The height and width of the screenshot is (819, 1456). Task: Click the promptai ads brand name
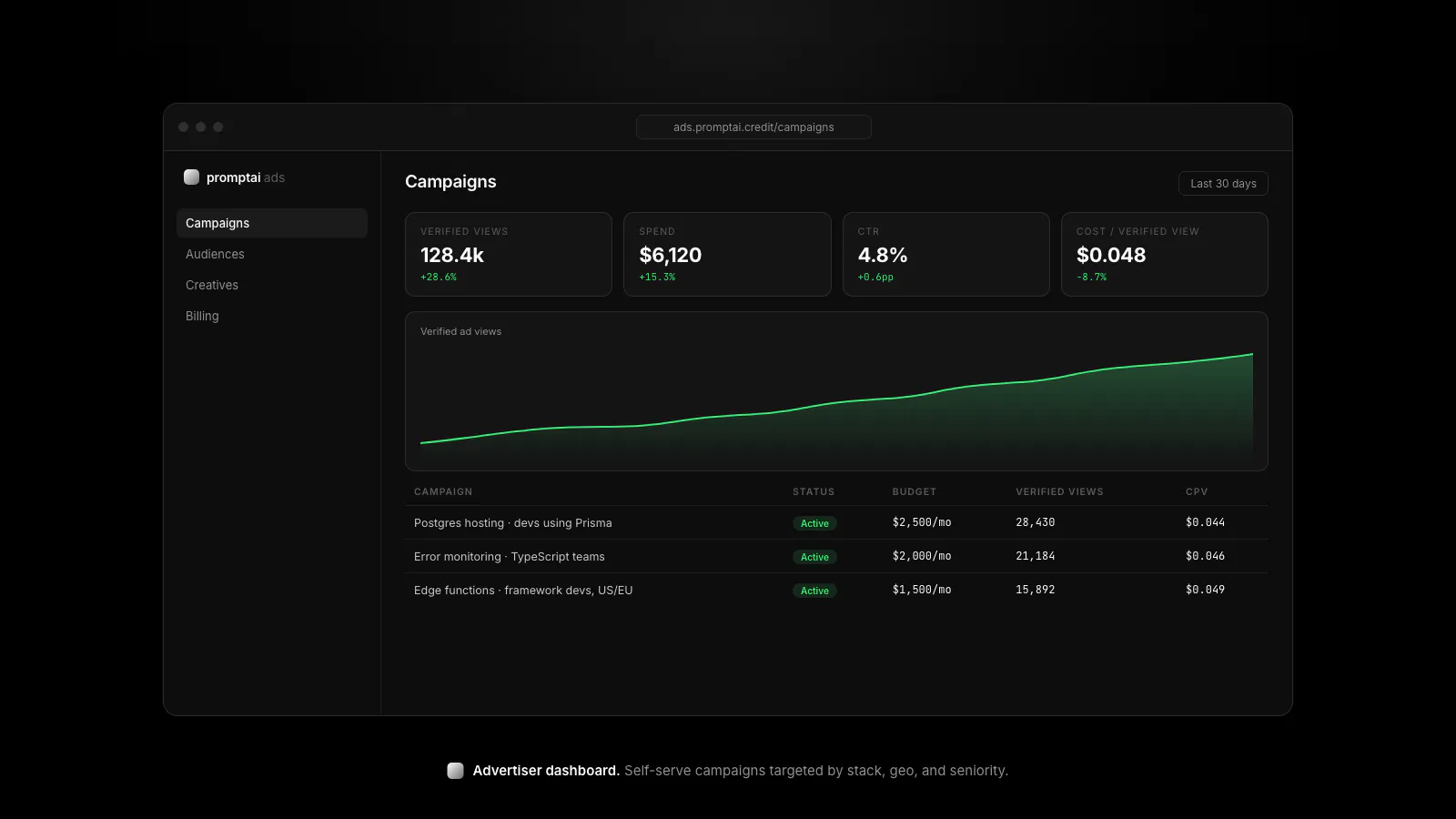point(246,177)
